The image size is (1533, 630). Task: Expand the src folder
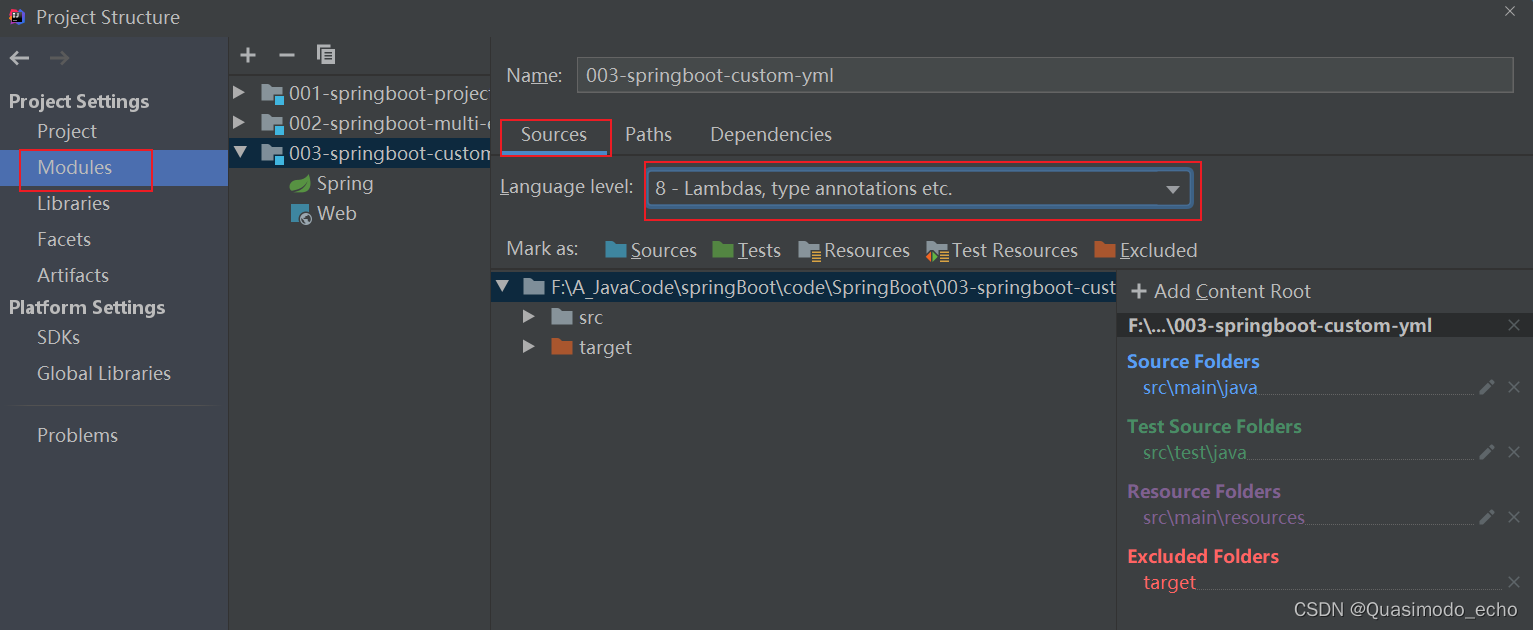click(530, 318)
